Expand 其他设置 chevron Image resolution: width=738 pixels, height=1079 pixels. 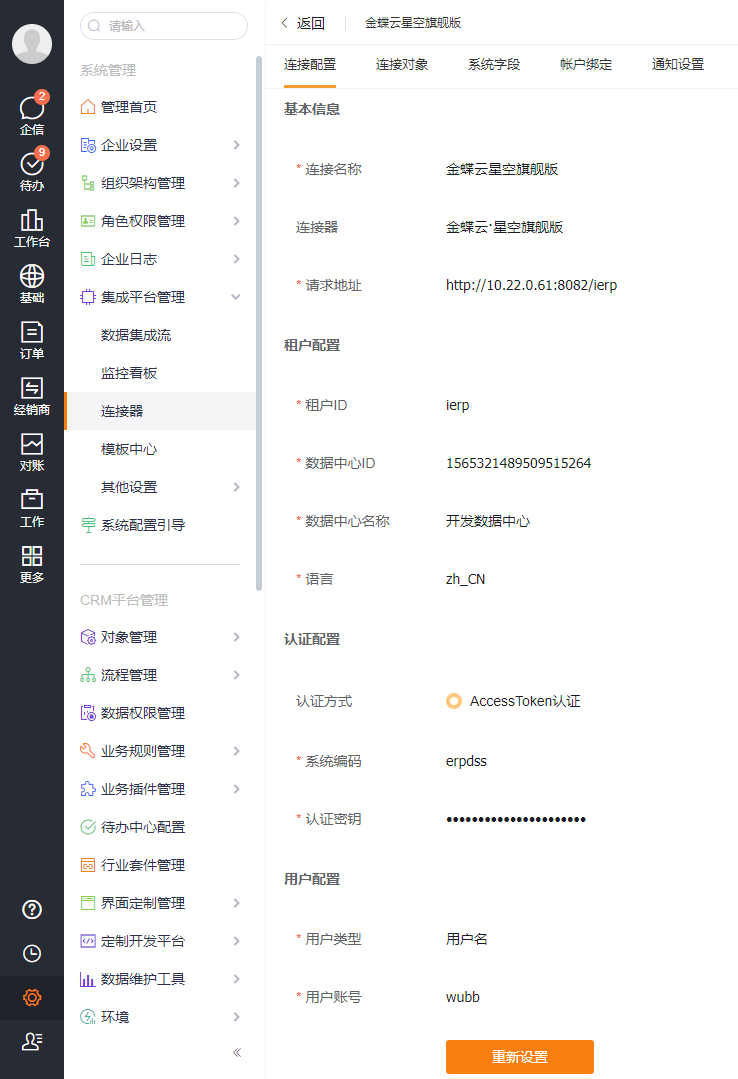pos(236,487)
